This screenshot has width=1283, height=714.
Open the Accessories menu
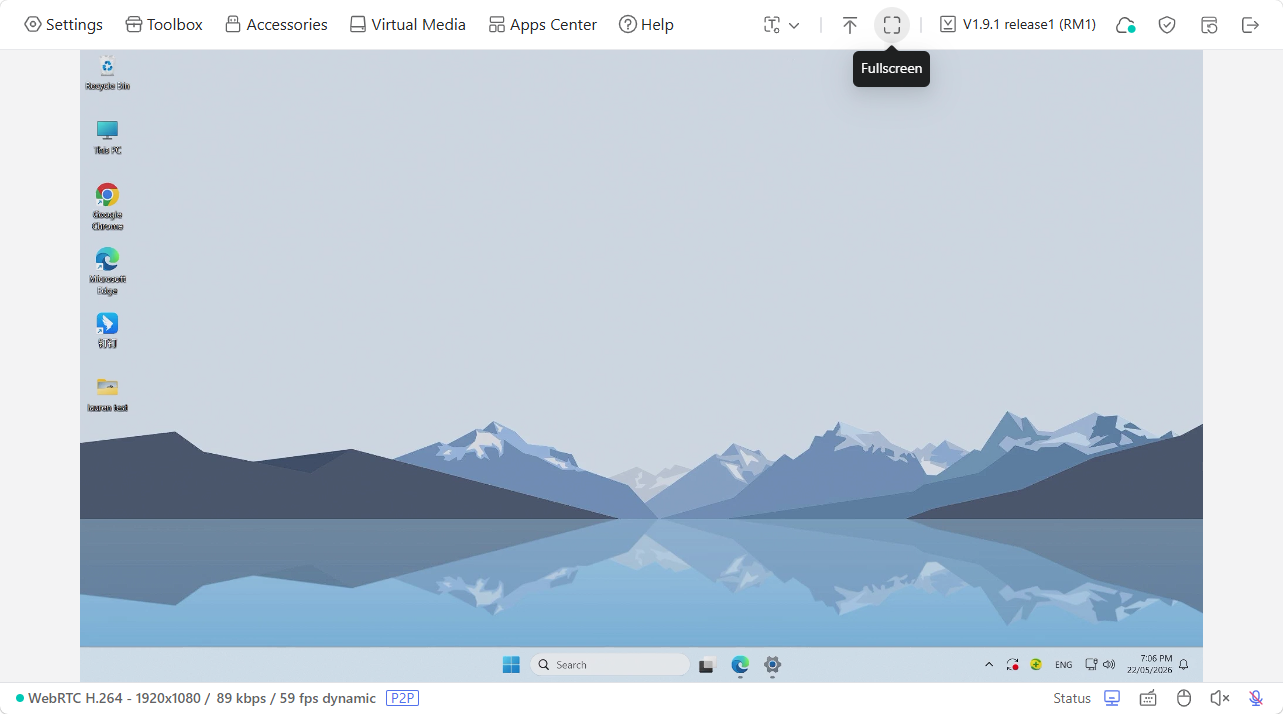[x=276, y=24]
